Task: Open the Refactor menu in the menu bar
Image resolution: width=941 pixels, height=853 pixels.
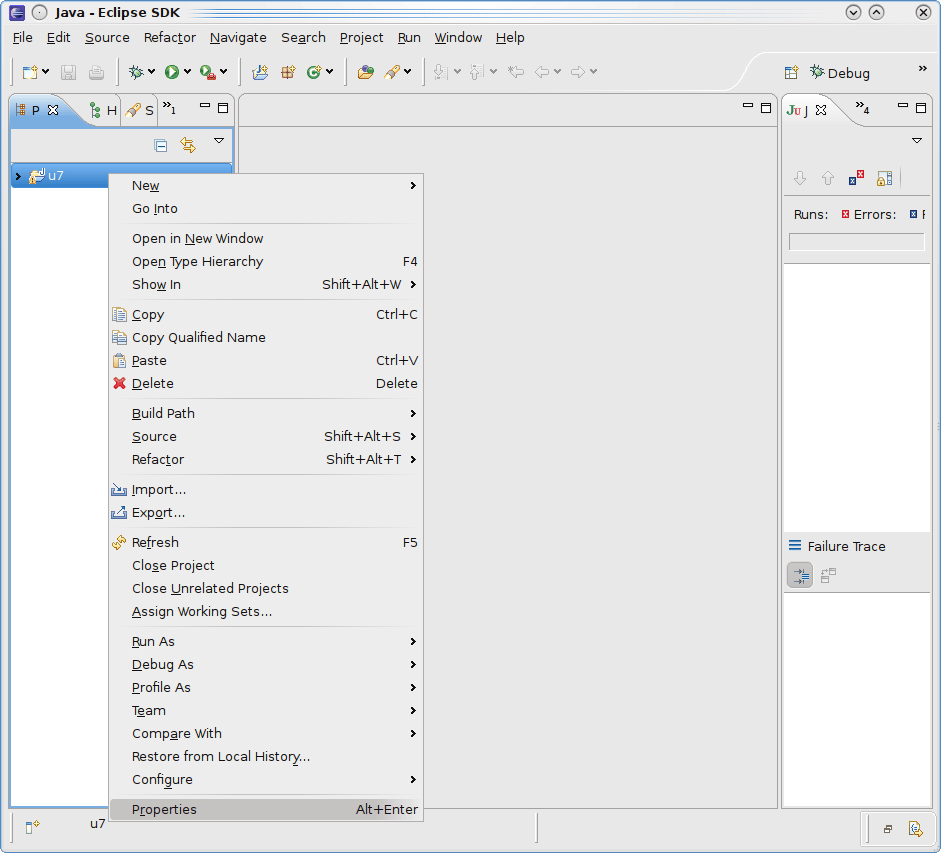Action: [170, 37]
